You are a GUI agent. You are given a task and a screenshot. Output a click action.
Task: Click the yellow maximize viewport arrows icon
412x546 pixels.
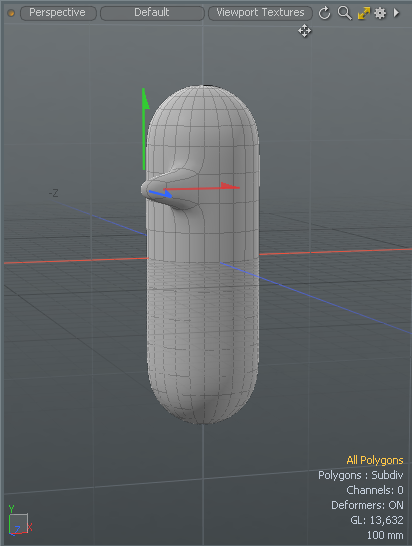pyautogui.click(x=364, y=13)
